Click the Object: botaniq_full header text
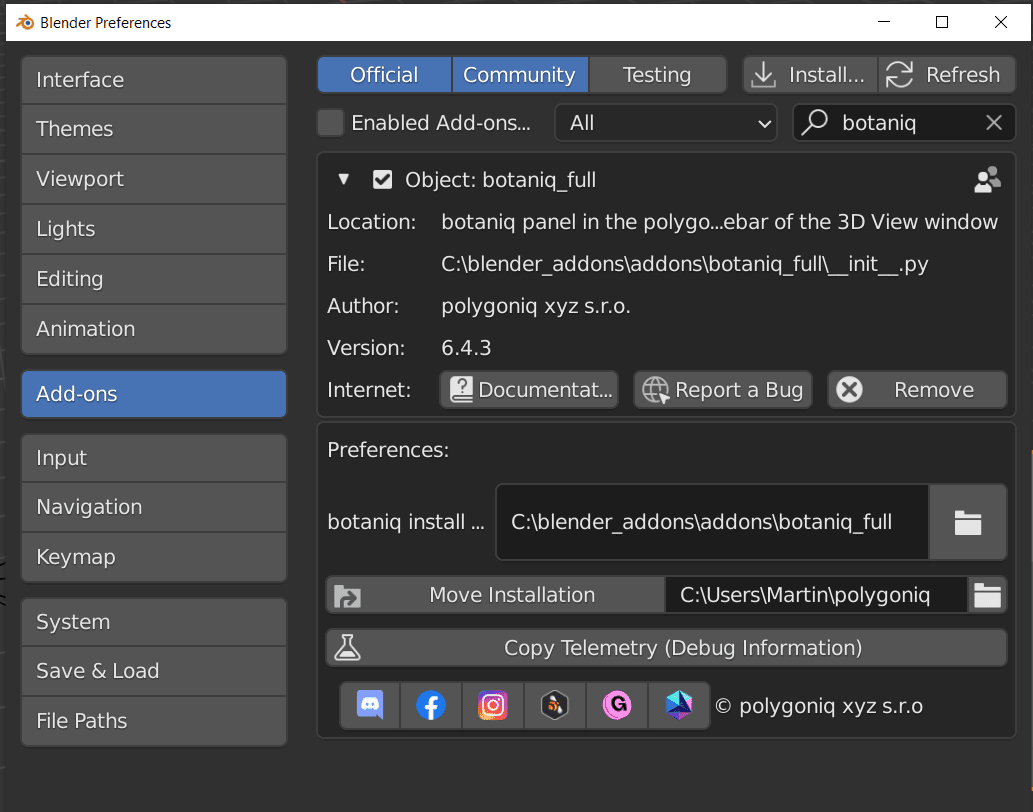Image resolution: width=1033 pixels, height=812 pixels. click(501, 180)
